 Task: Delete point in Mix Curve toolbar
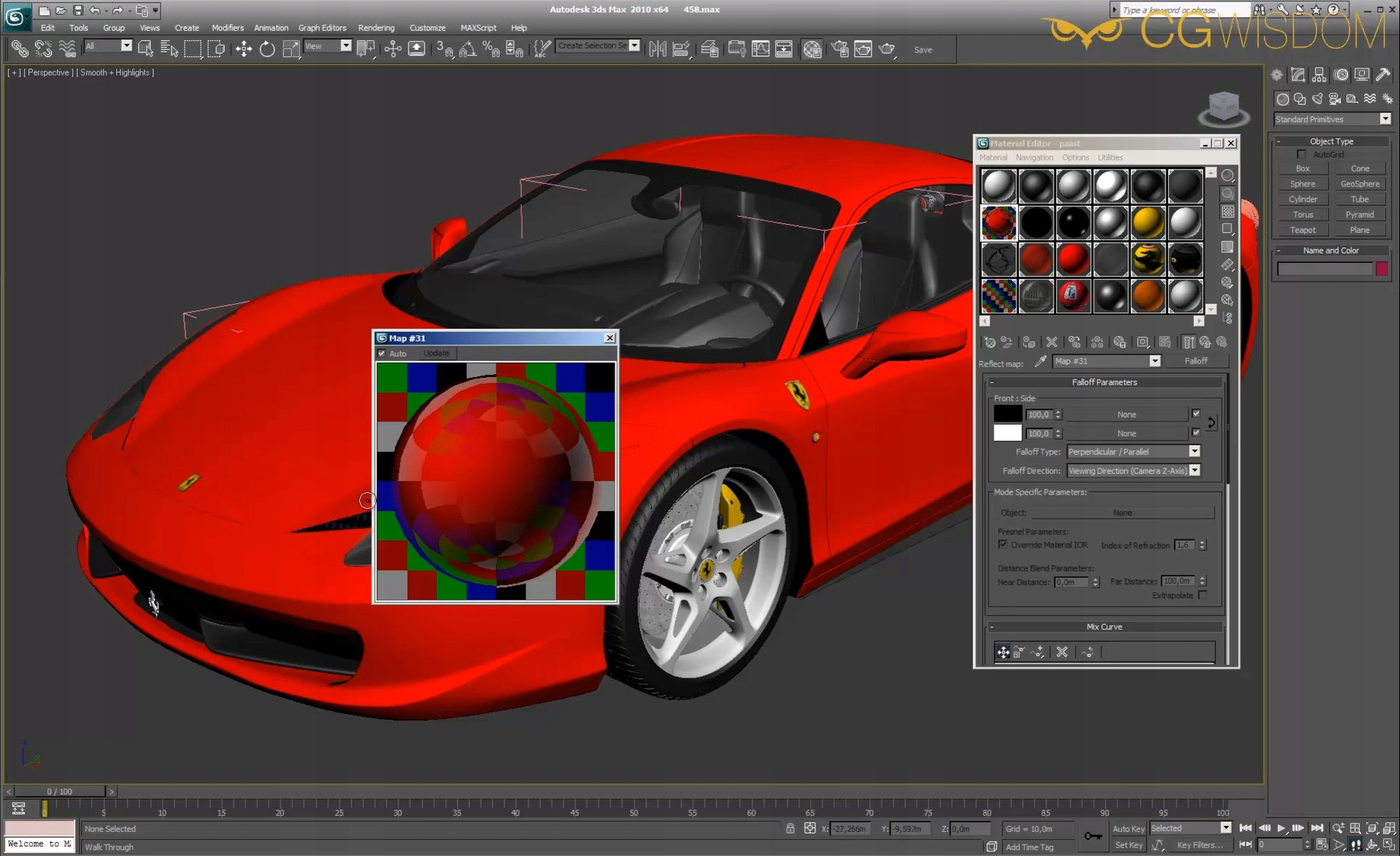tap(1062, 652)
